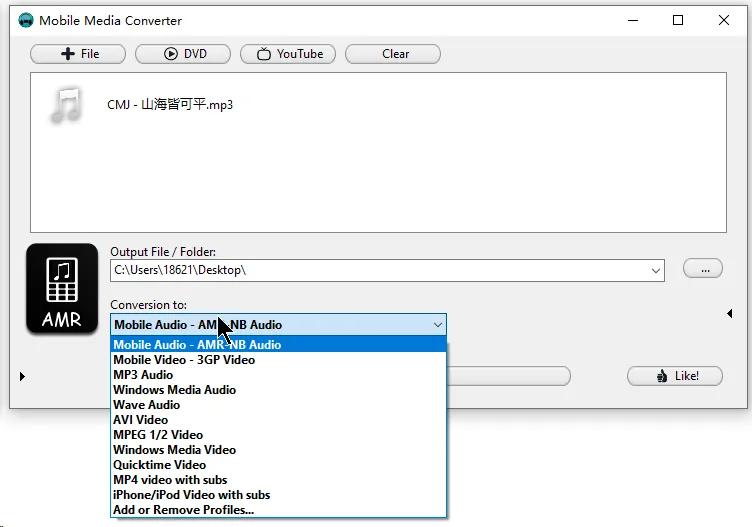Click the right side panel collapse arrow

pos(729,313)
